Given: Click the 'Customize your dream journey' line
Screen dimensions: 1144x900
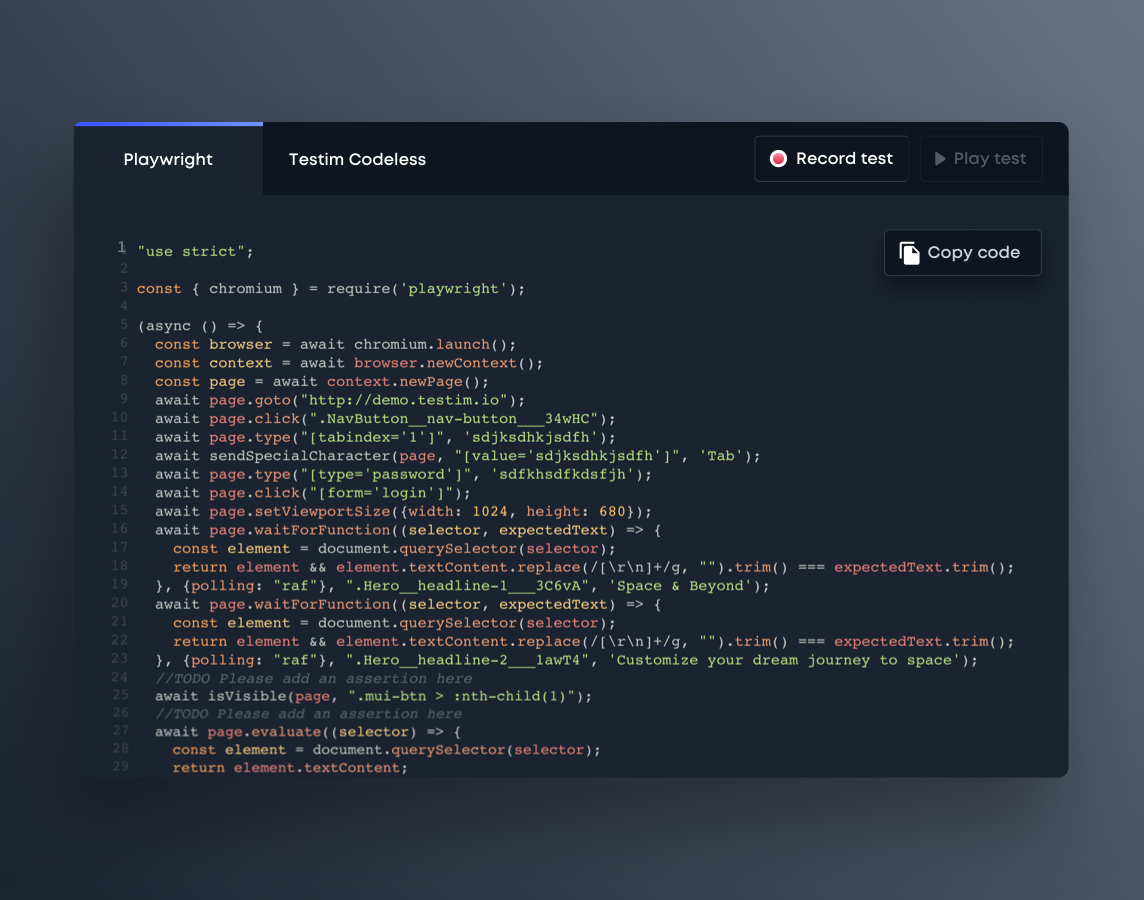Looking at the screenshot, I should click(x=566, y=660).
